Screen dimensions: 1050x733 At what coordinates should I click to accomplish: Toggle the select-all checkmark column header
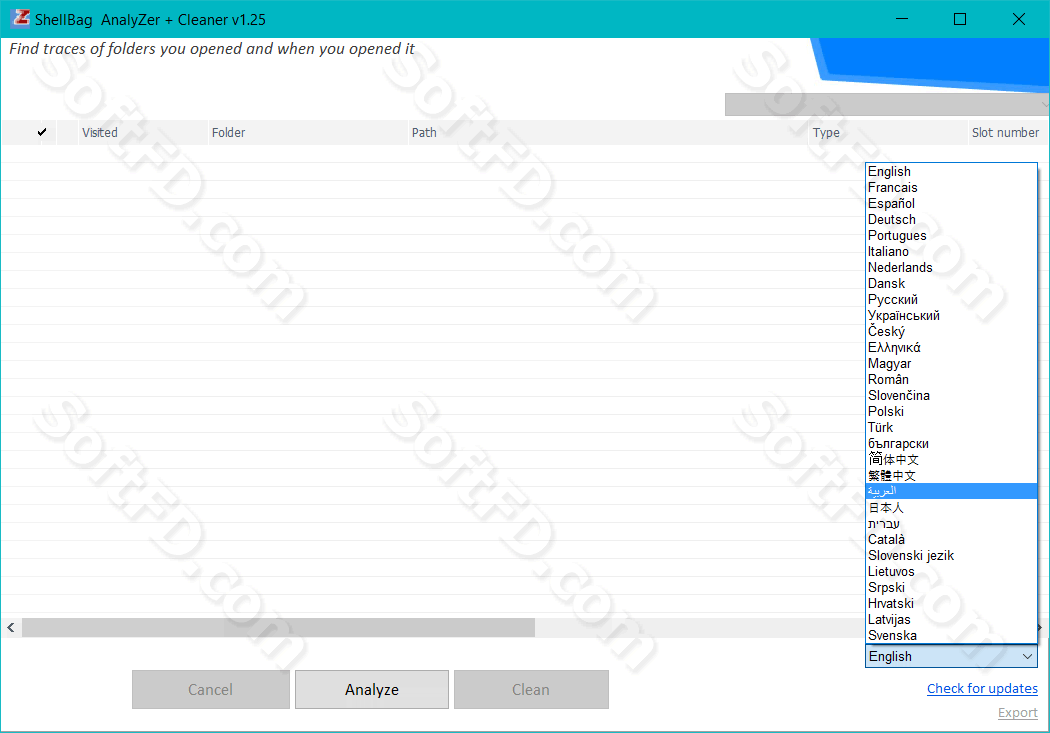pyautogui.click(x=42, y=133)
